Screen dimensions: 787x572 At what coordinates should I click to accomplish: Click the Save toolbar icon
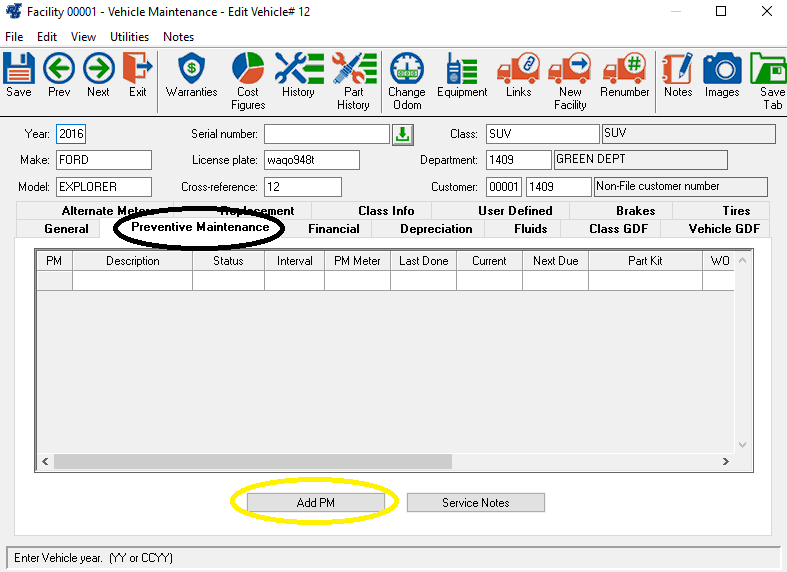(x=19, y=75)
